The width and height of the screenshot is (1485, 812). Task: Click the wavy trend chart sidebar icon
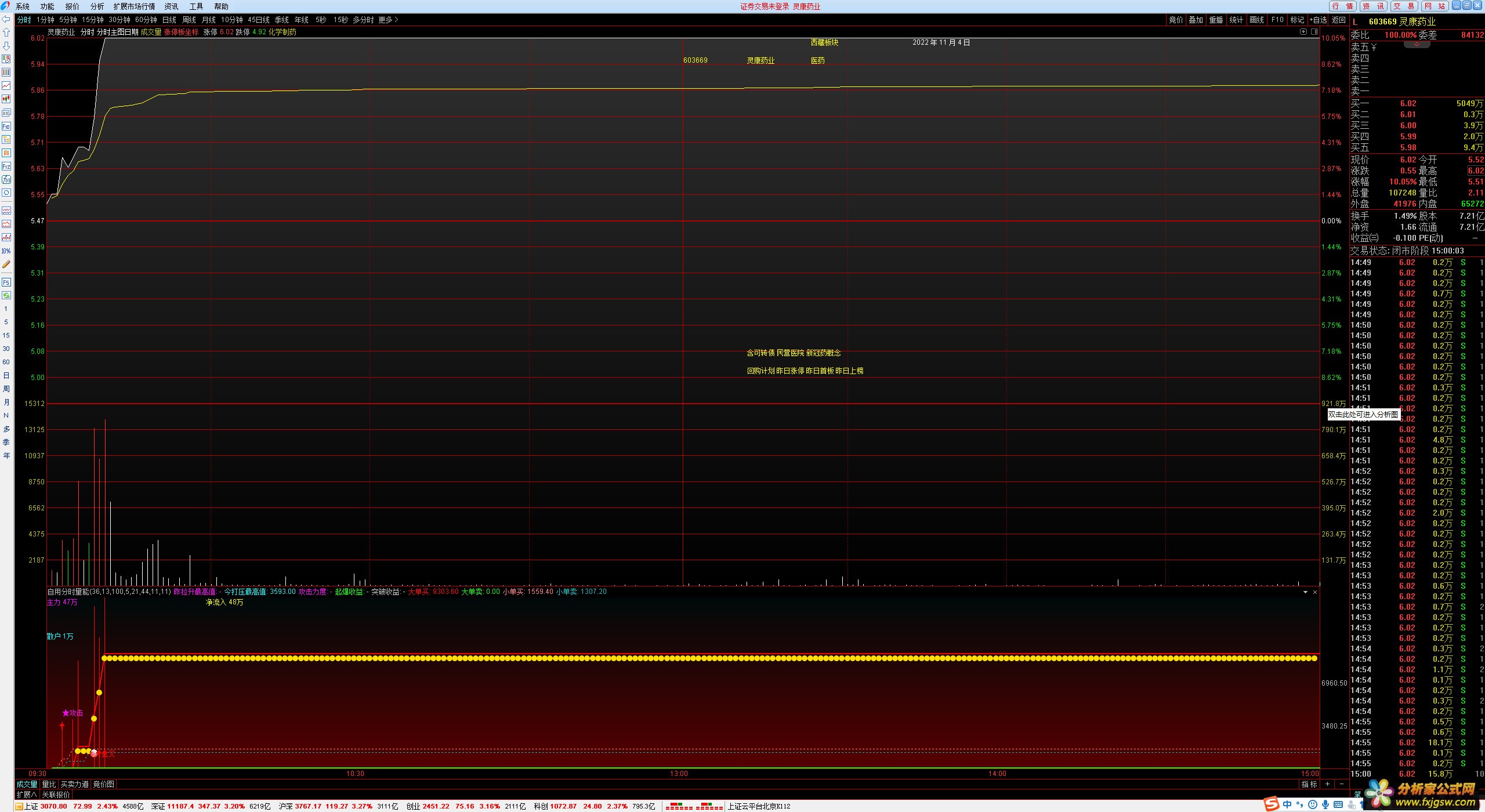click(x=6, y=211)
